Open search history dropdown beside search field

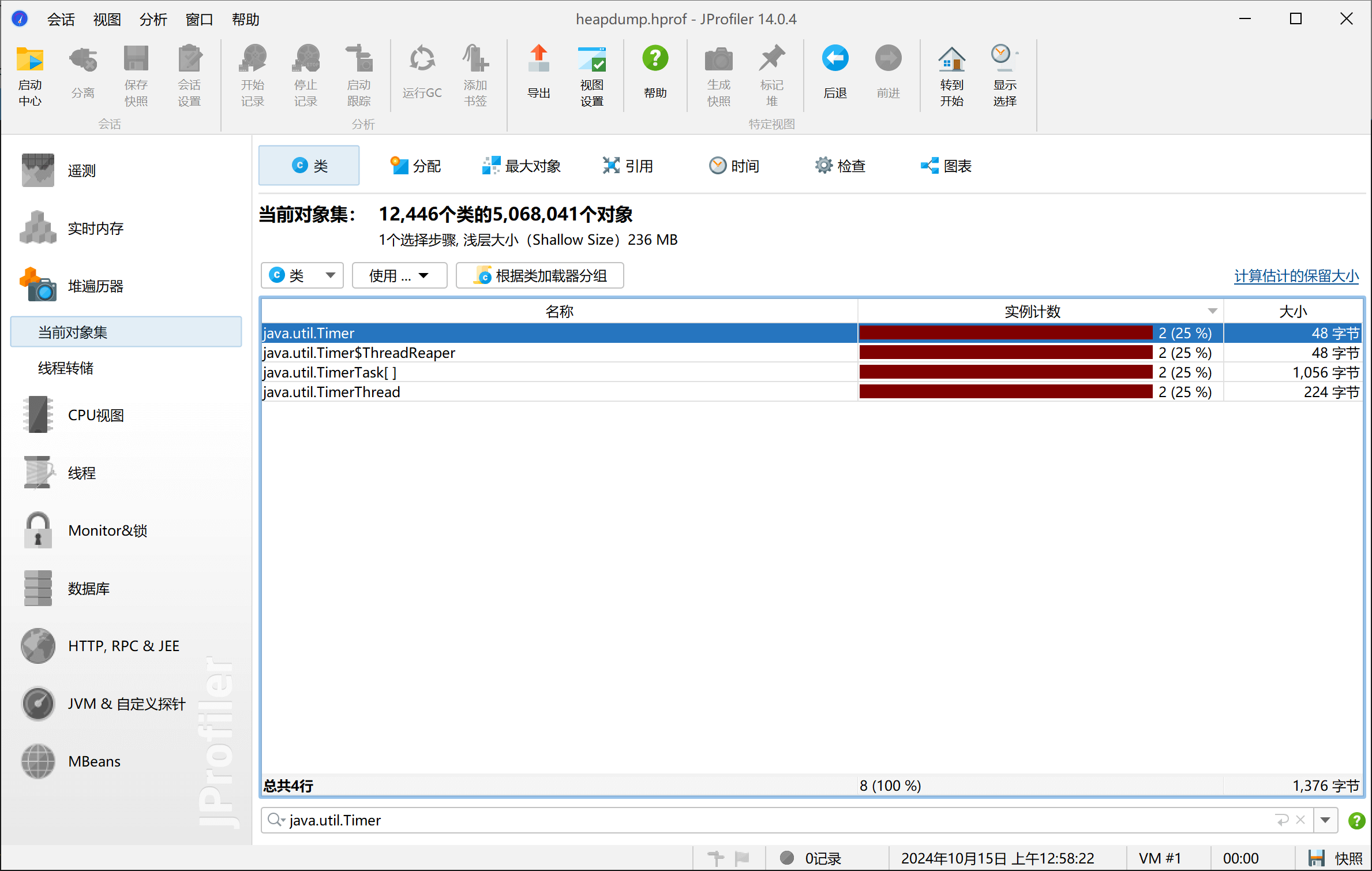click(x=1326, y=820)
